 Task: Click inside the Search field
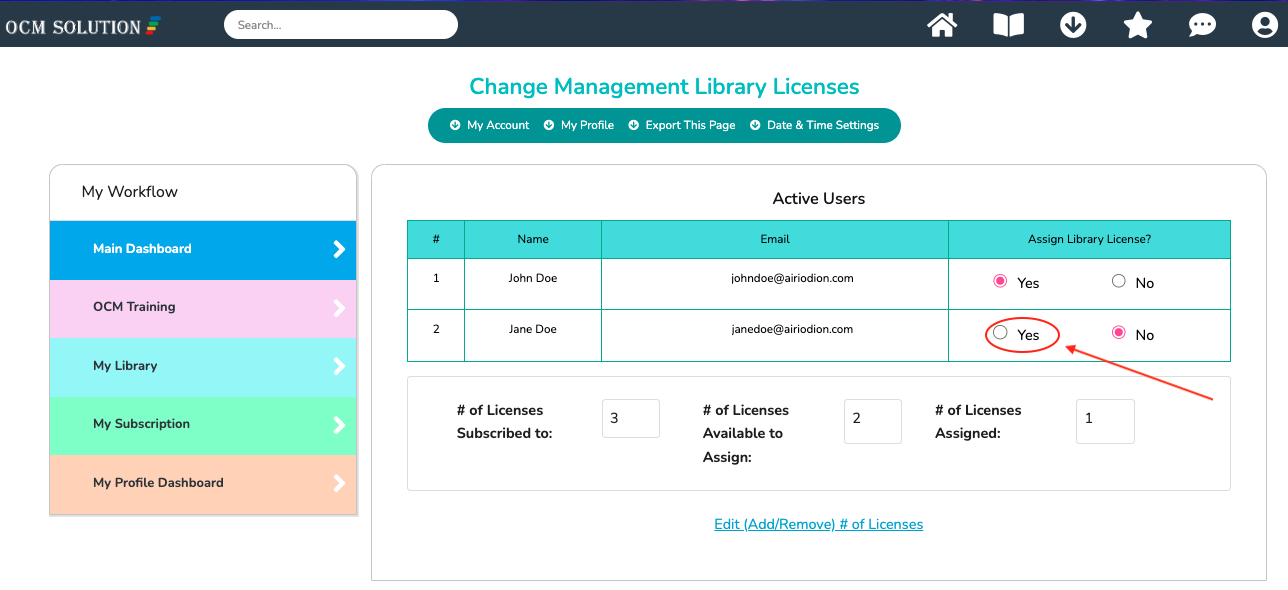click(340, 24)
